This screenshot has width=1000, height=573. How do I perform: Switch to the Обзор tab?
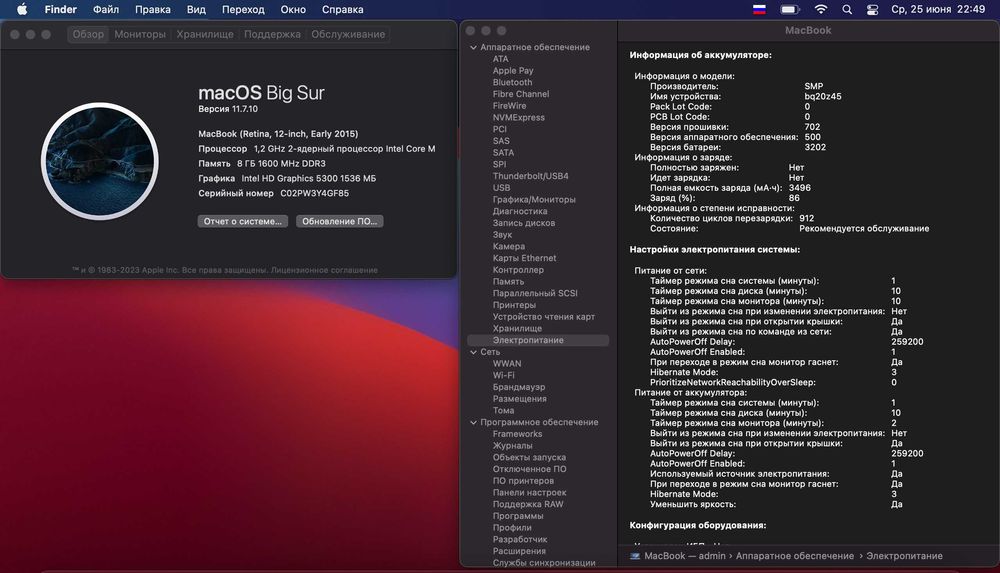point(88,34)
